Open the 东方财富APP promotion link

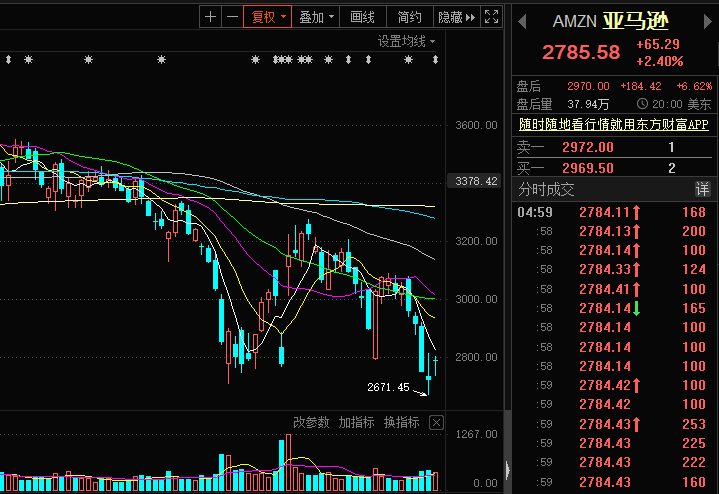[x=612, y=125]
